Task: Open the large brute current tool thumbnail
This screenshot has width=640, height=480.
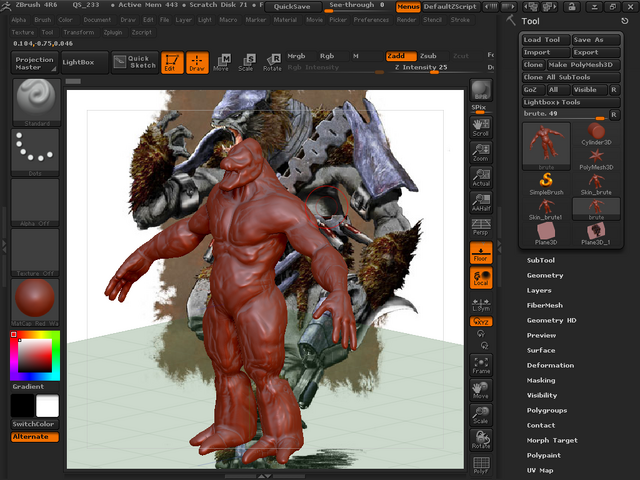Action: (546, 146)
